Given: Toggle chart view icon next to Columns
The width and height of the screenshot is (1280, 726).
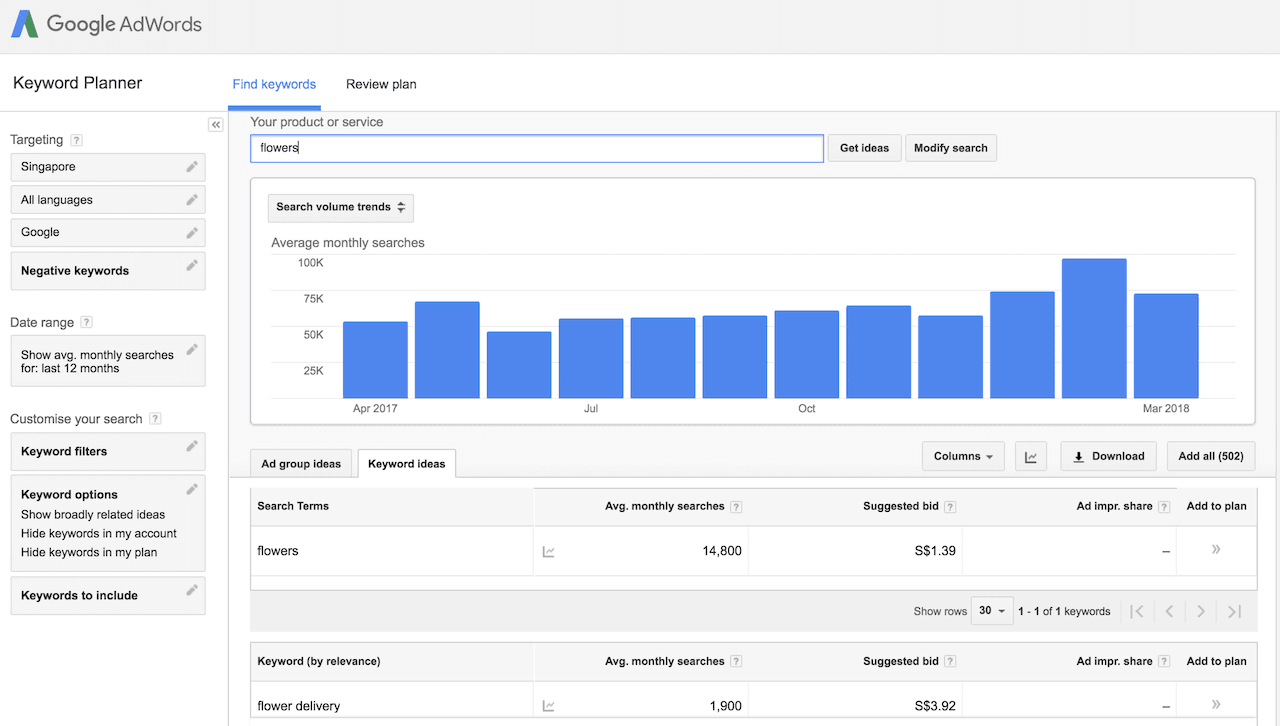Looking at the screenshot, I should point(1030,456).
